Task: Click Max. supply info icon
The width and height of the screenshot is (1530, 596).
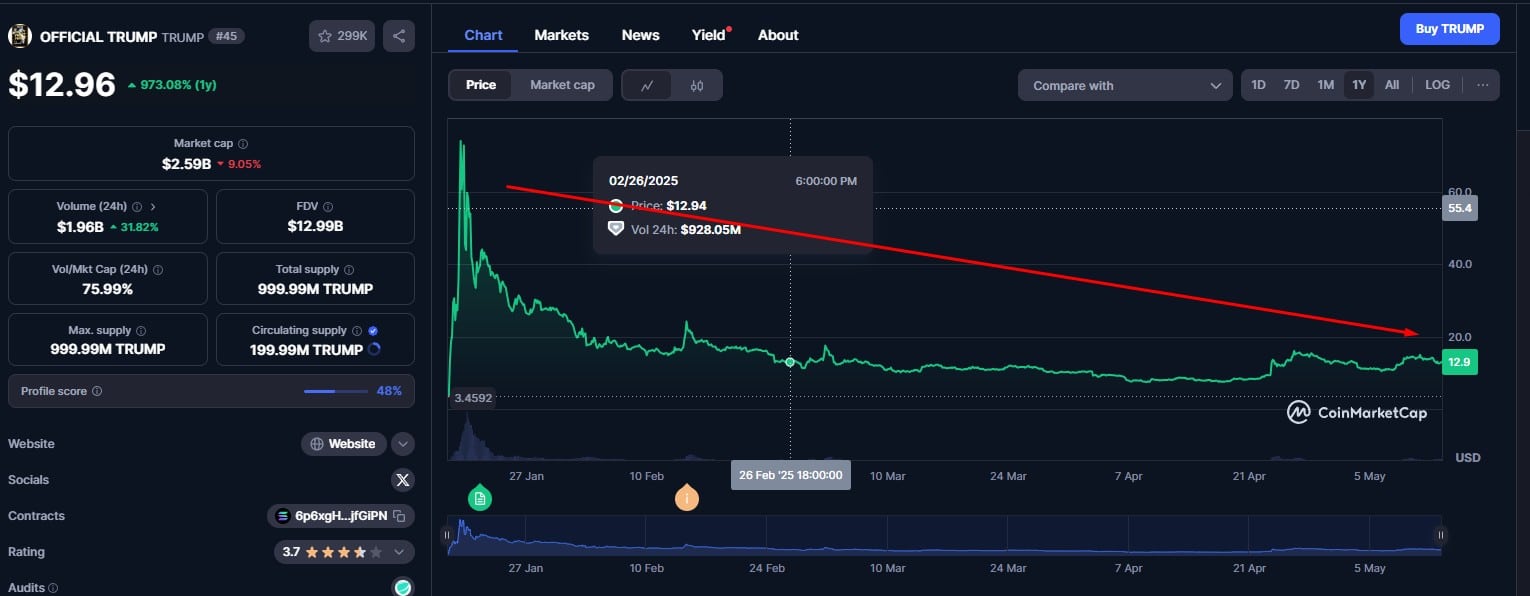Action: pos(140,331)
